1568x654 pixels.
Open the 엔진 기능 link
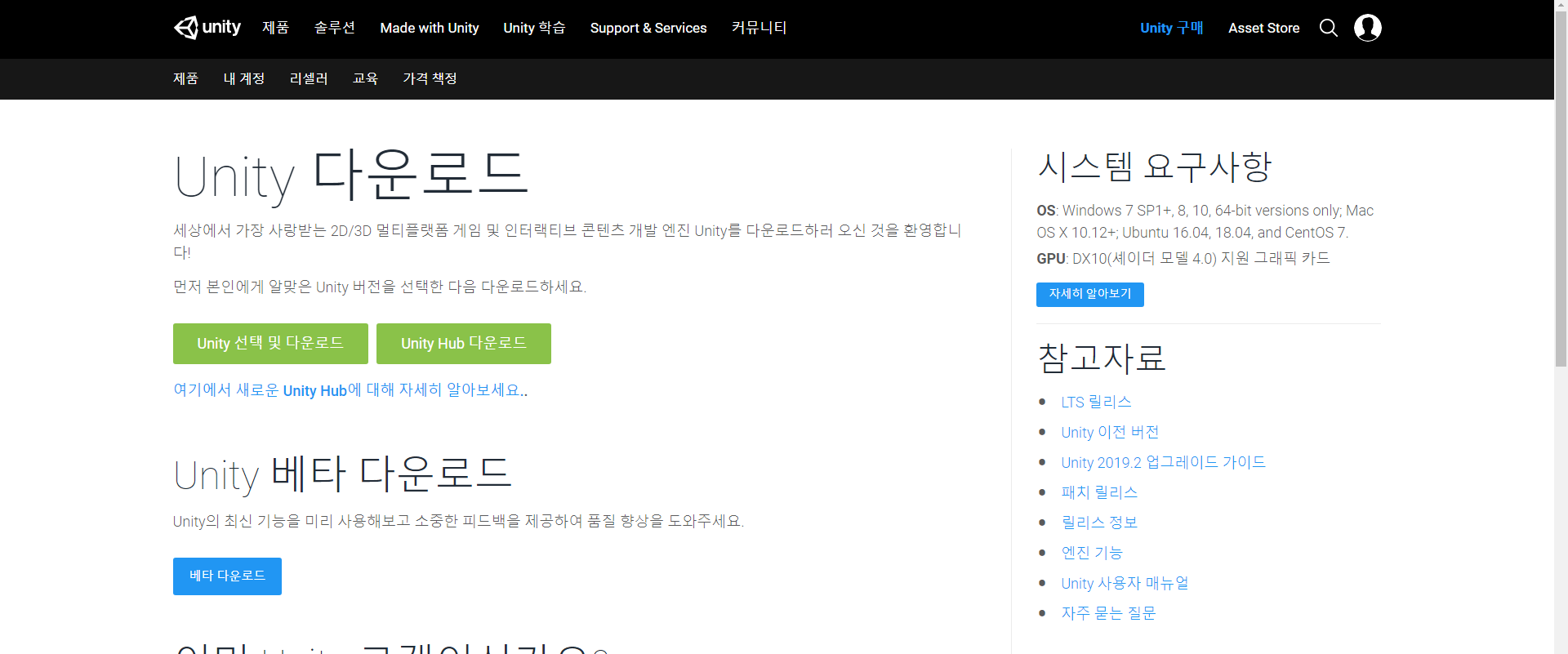pos(1092,553)
